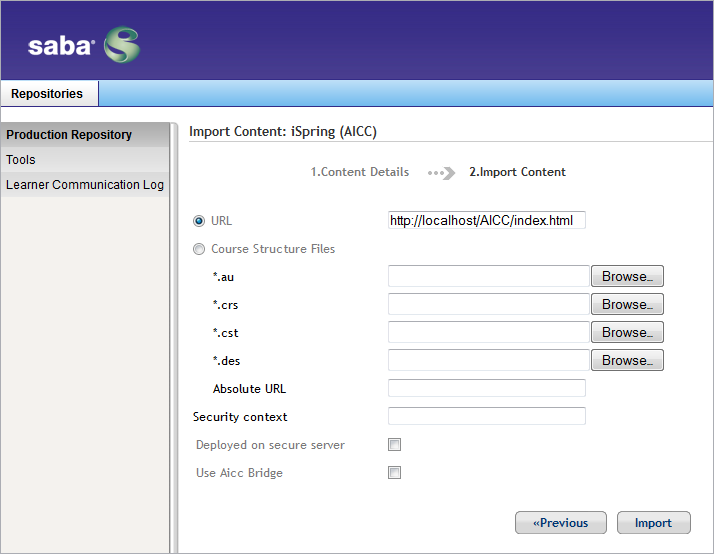The width and height of the screenshot is (714, 554).
Task: Check the Use Aicc Bridge option
Action: [394, 473]
